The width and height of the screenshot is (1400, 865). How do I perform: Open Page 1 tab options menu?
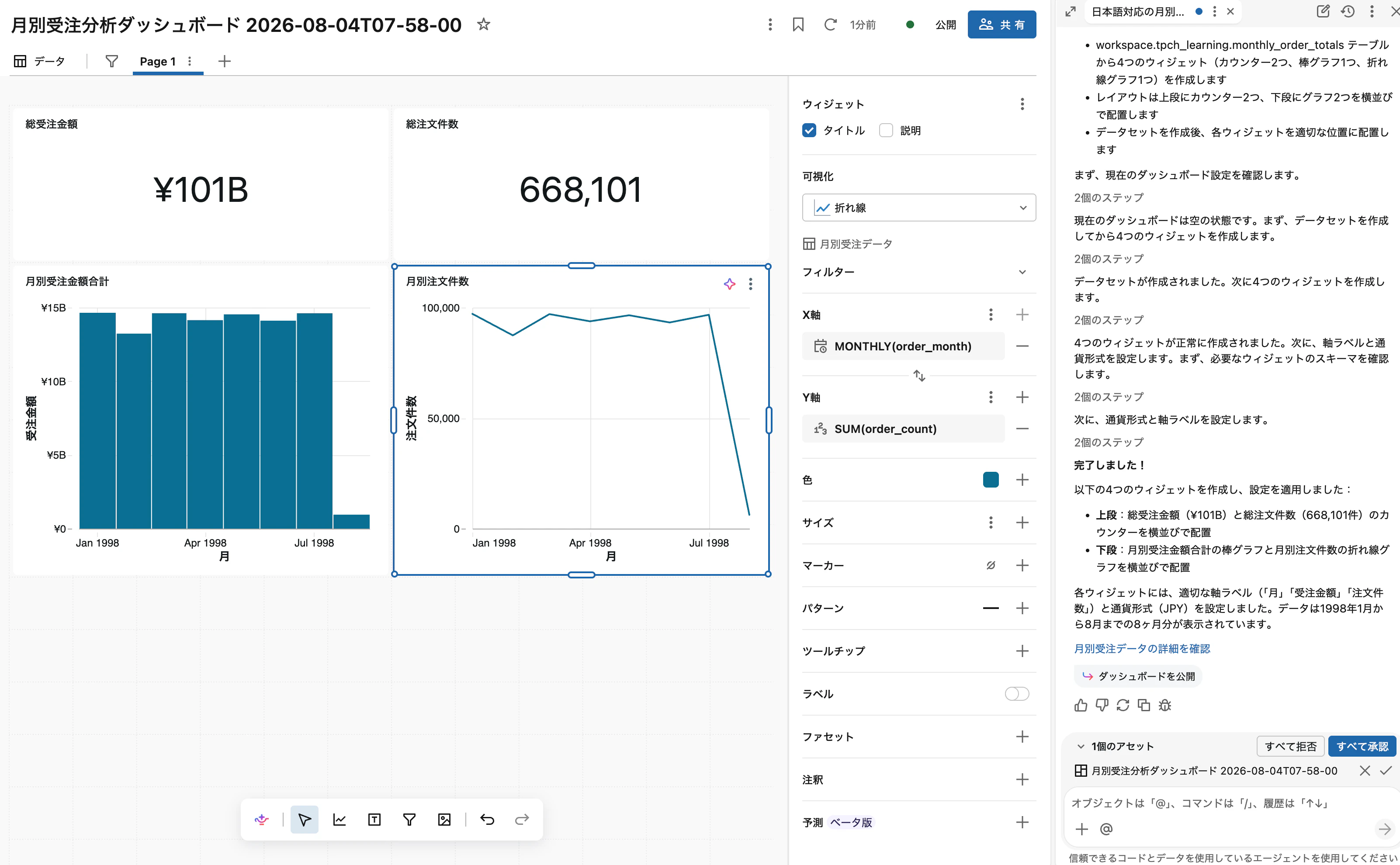(x=190, y=61)
